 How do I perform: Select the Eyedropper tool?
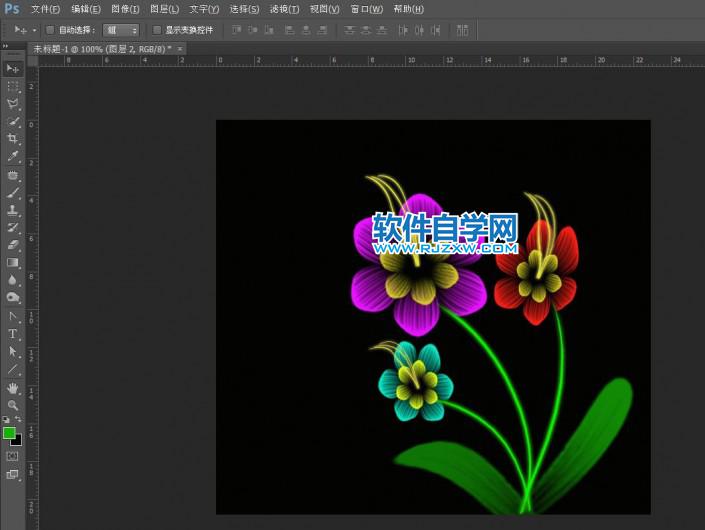[x=13, y=157]
